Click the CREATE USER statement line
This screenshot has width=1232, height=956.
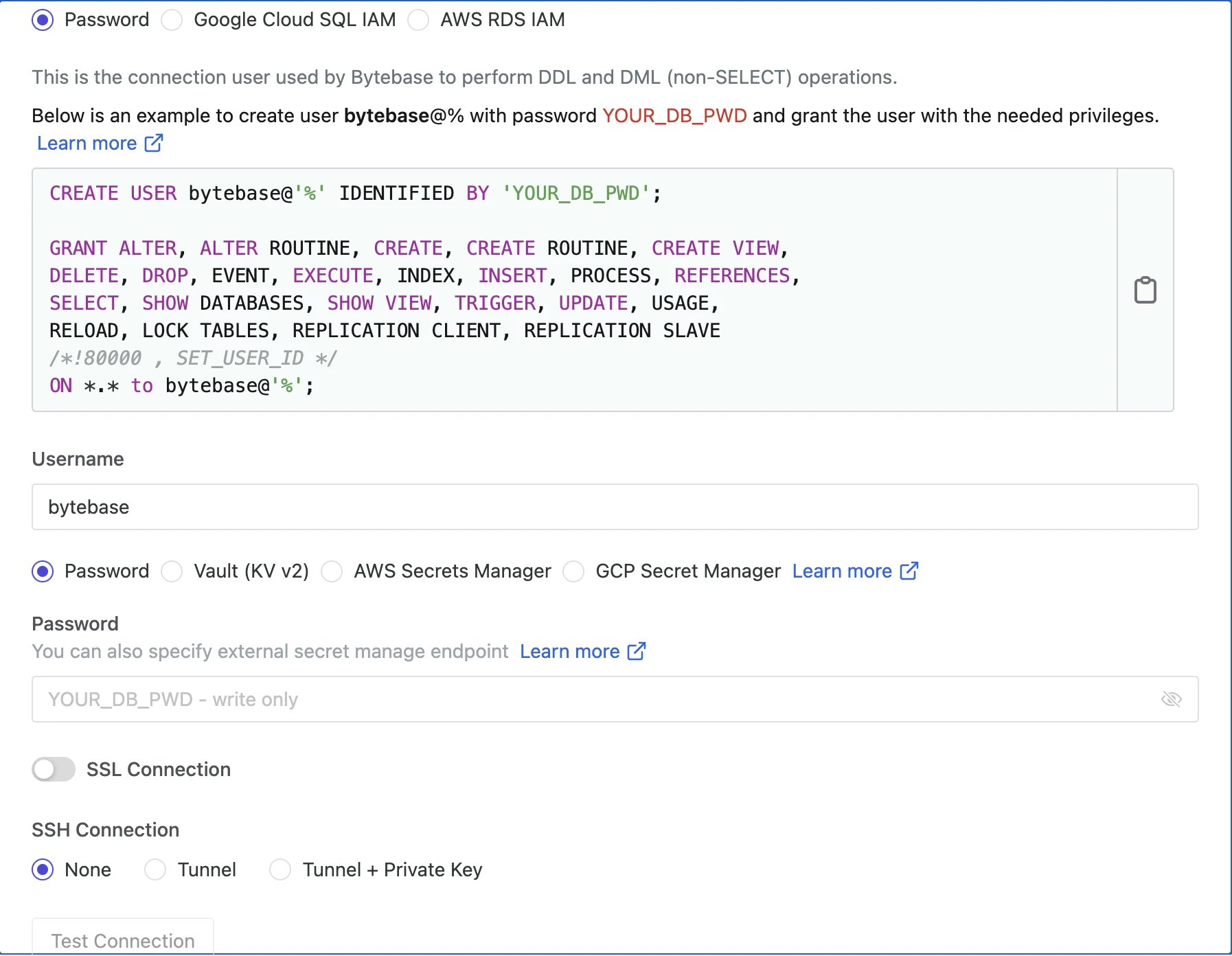click(x=355, y=193)
